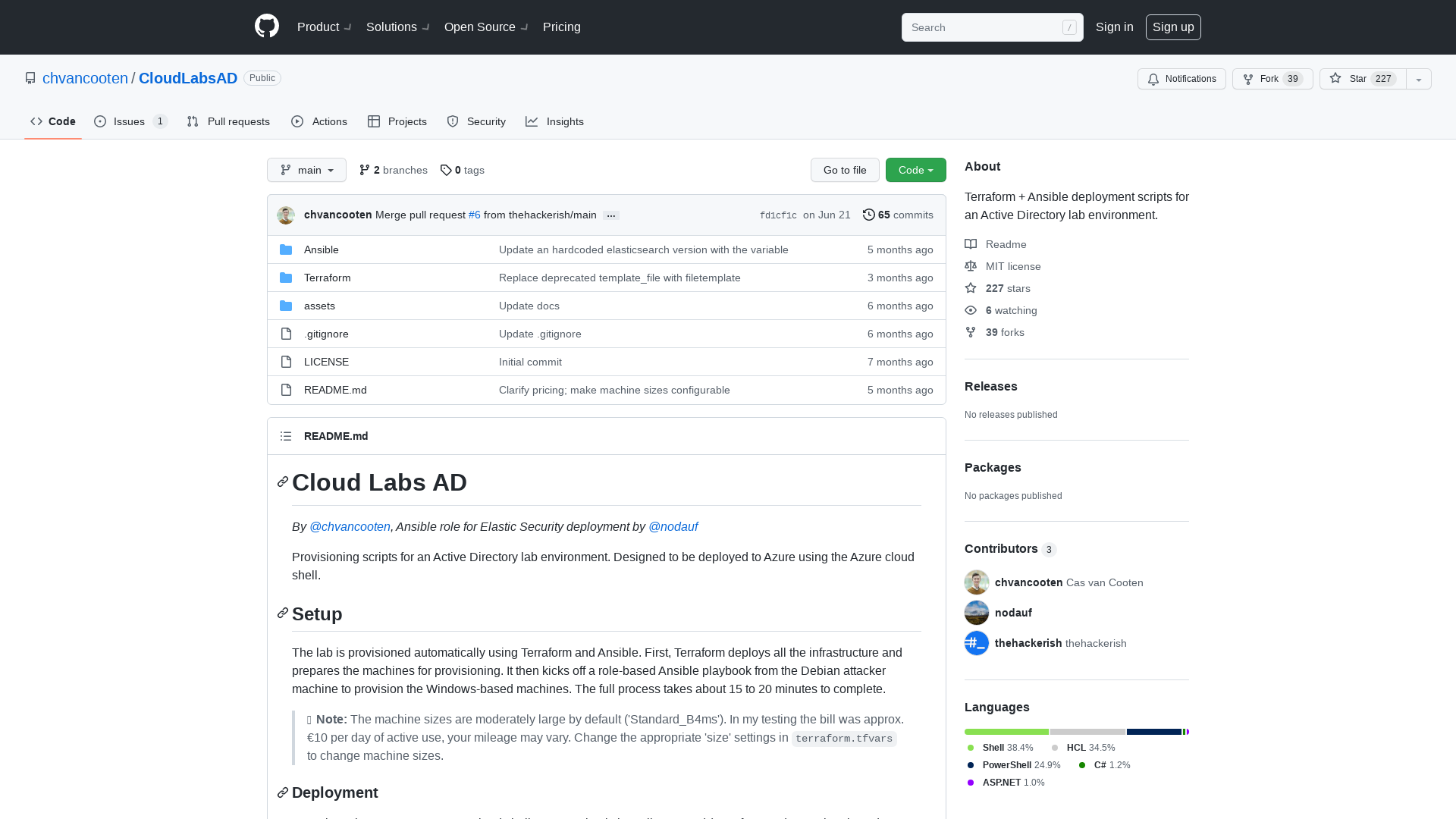Click the tag icon next to 0 tags
This screenshot has height=819, width=1456.
(446, 170)
